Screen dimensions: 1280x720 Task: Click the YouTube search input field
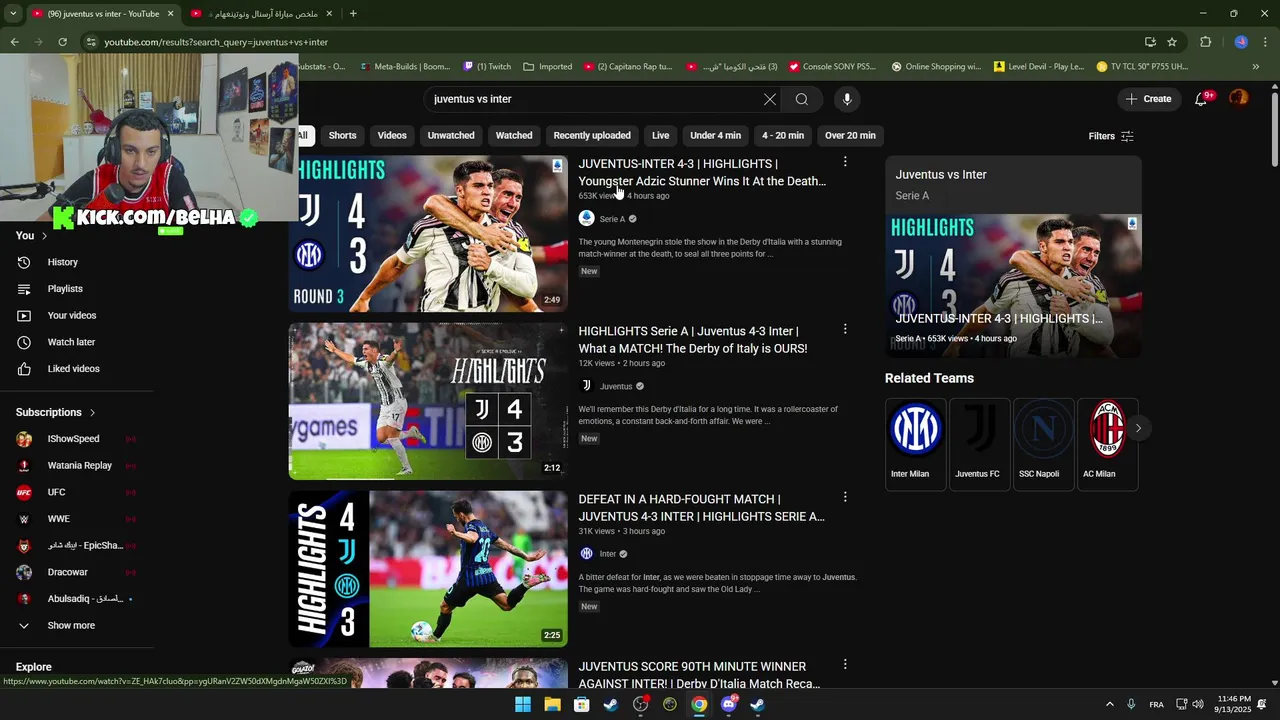tap(593, 99)
